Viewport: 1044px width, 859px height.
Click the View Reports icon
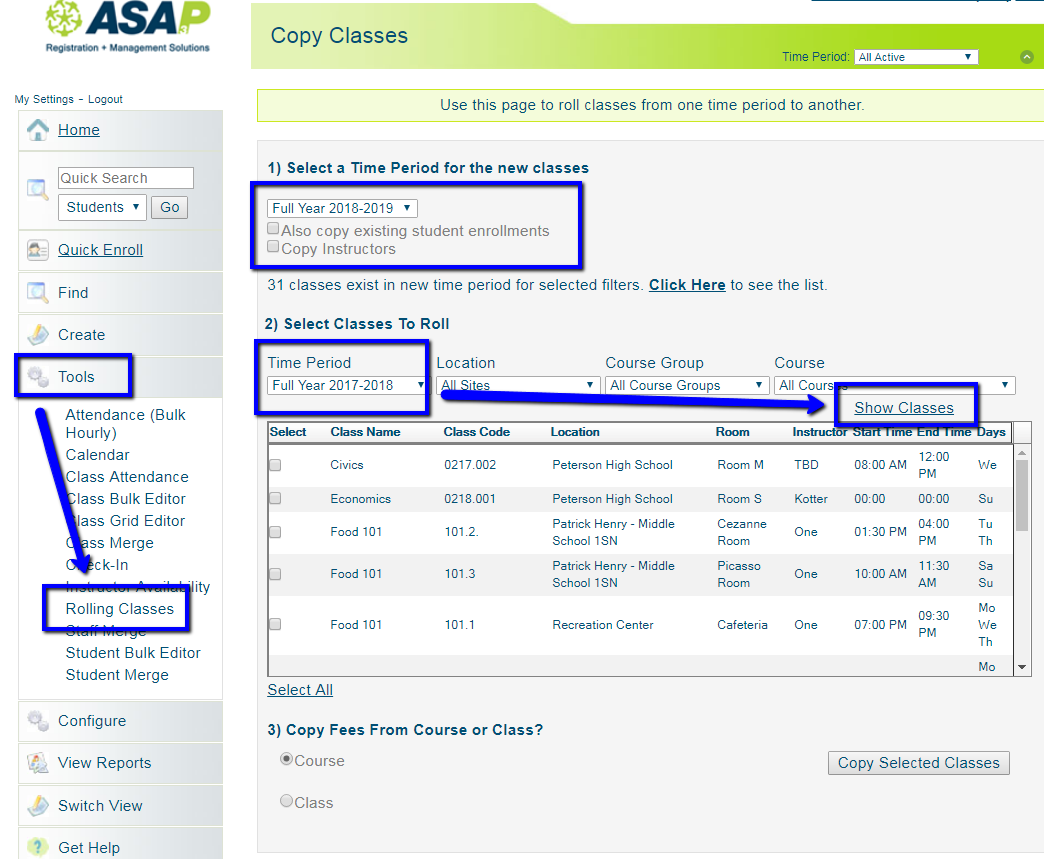[38, 763]
